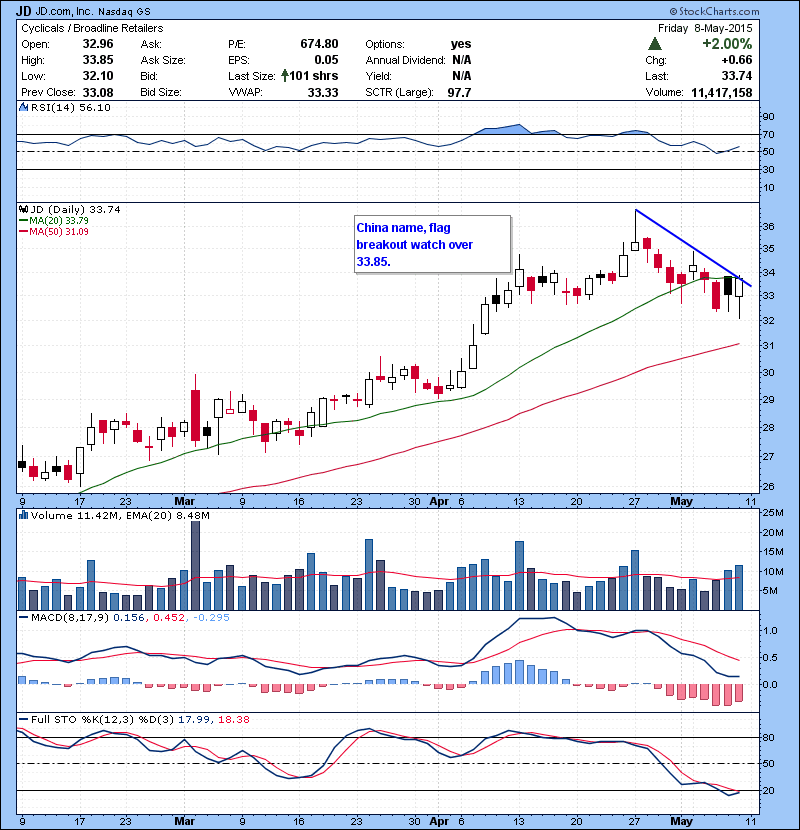Open the StockCharts.com copyright link
This screenshot has height=830, width=800.
(714, 11)
